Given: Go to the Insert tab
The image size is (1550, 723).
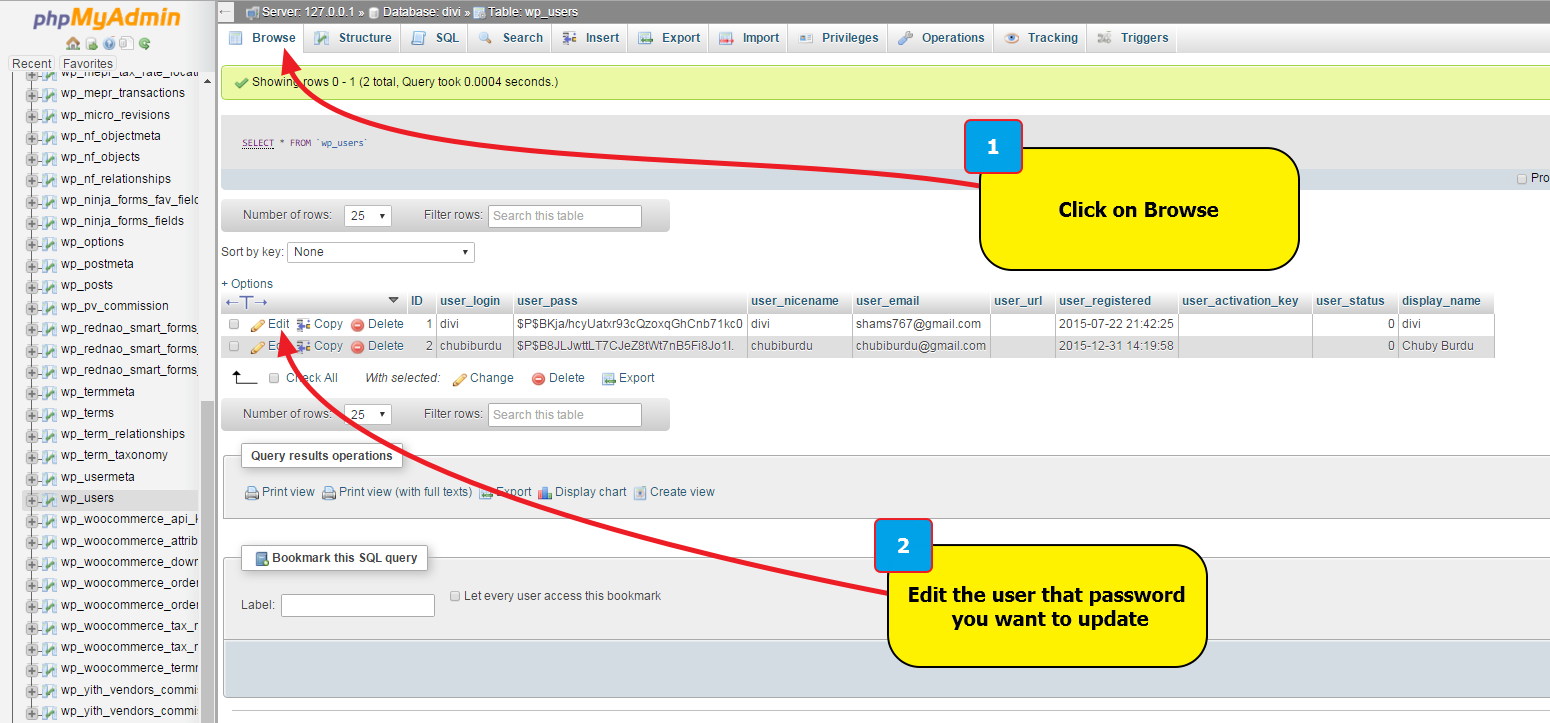Looking at the screenshot, I should 591,38.
